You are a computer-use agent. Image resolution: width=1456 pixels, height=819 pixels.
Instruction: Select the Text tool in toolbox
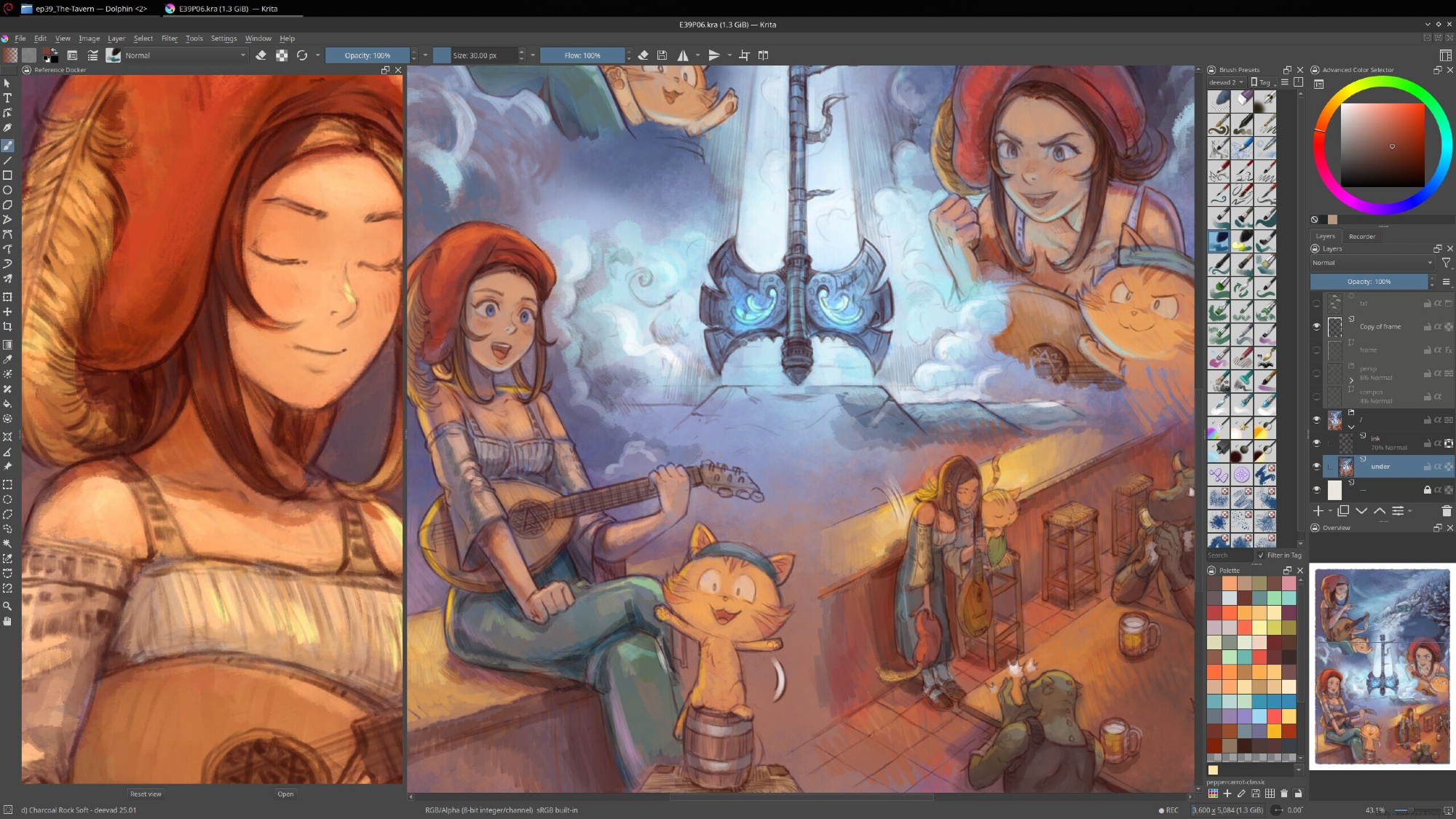click(7, 98)
